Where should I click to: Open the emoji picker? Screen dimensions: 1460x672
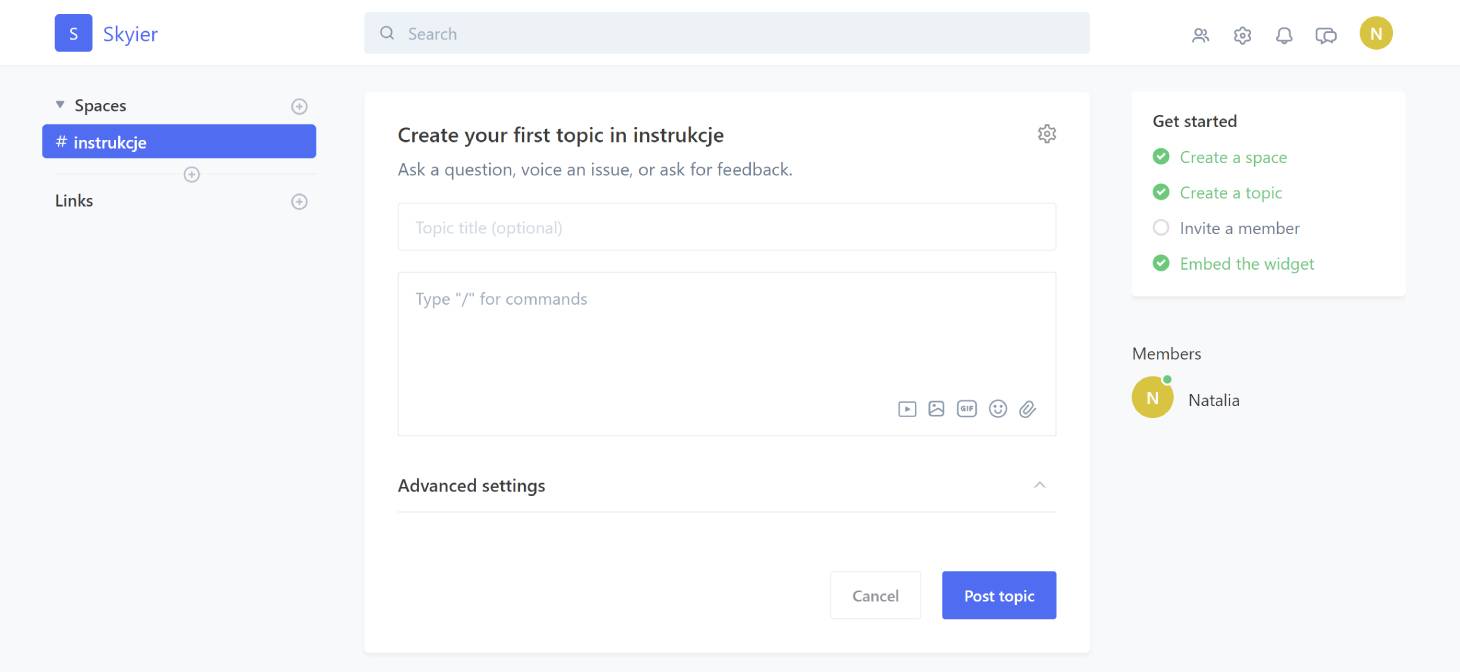[997, 408]
